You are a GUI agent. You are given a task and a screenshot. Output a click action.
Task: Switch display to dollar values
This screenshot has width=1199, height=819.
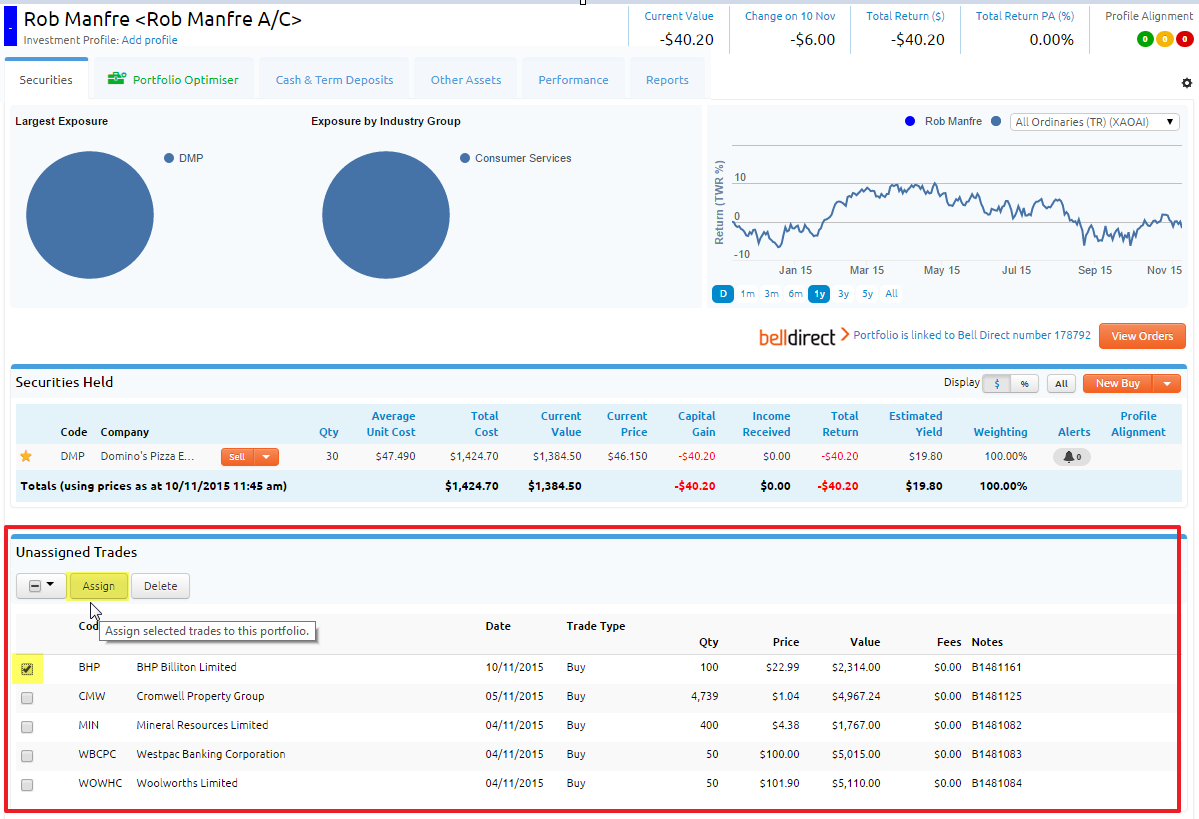[996, 384]
